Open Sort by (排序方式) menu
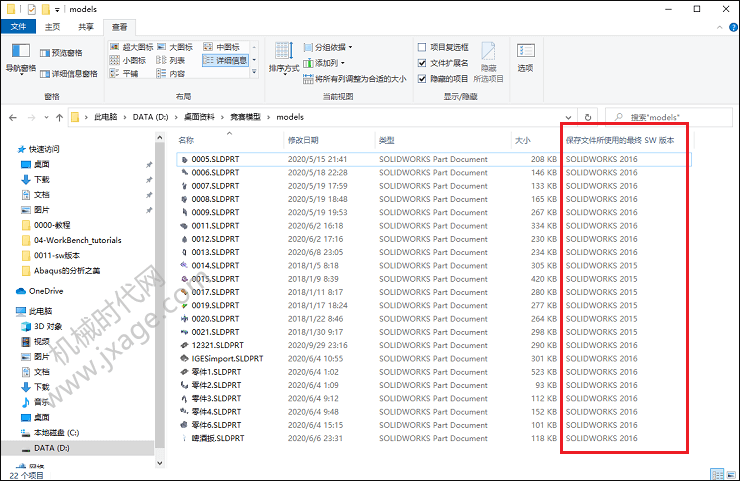The height and width of the screenshot is (481, 740). tap(284, 59)
